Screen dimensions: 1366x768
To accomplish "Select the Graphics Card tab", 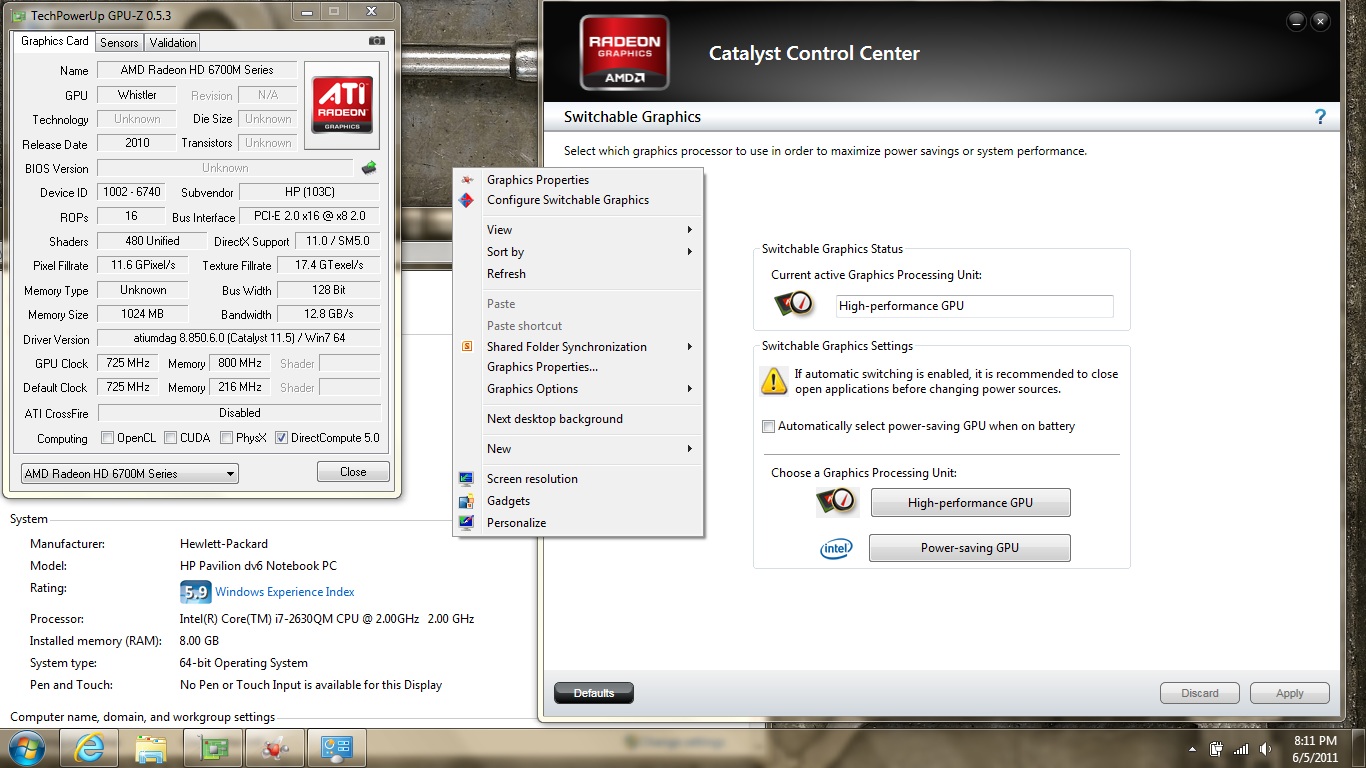I will coord(55,41).
